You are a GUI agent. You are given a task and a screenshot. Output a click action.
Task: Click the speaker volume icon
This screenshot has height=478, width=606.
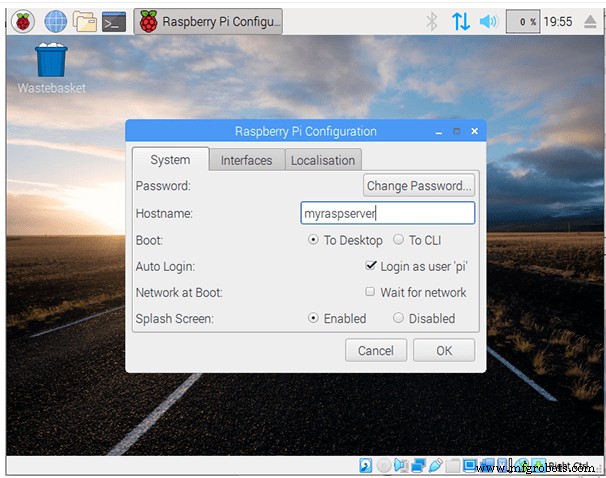point(489,21)
